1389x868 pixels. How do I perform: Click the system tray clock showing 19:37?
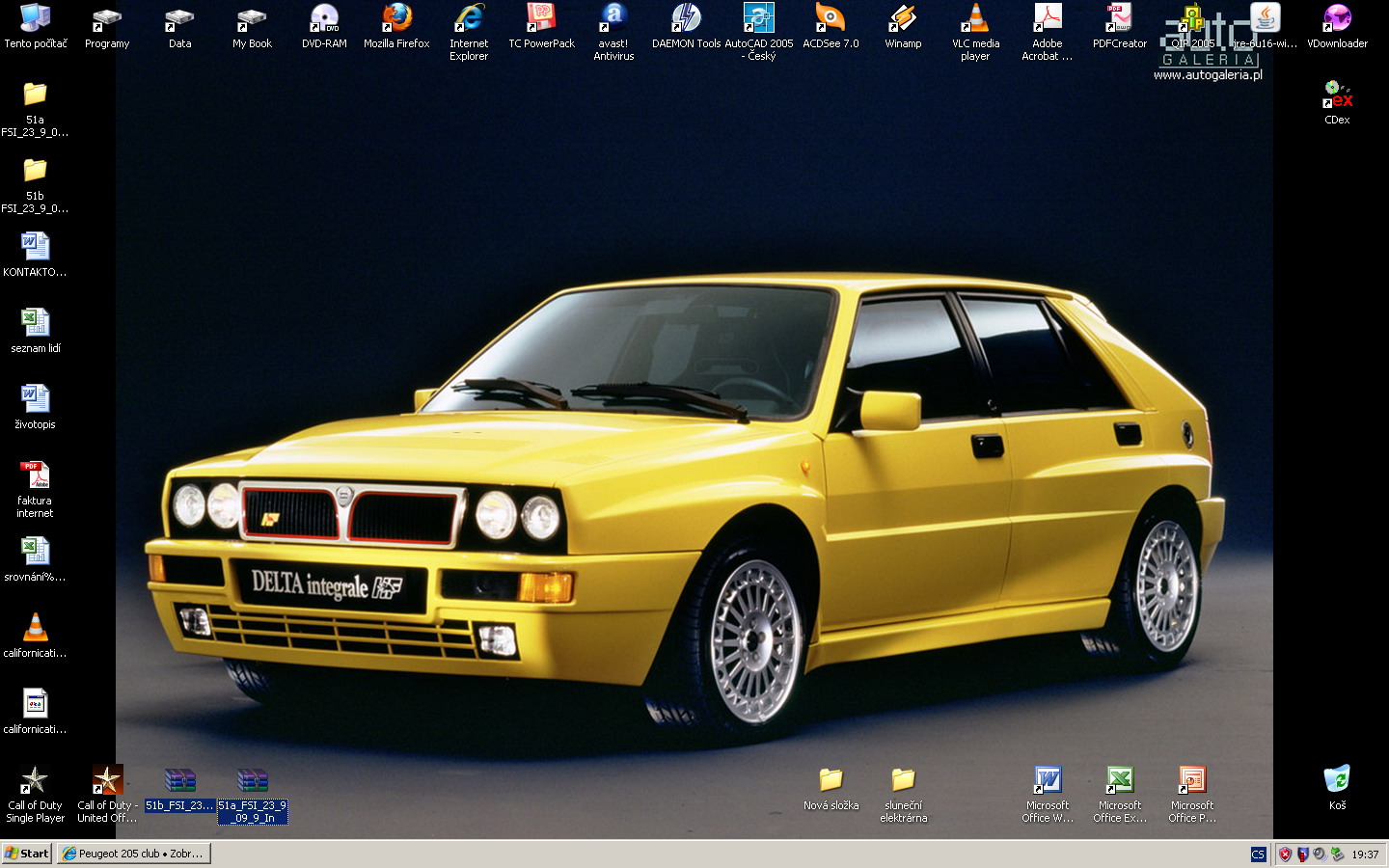tap(1365, 854)
